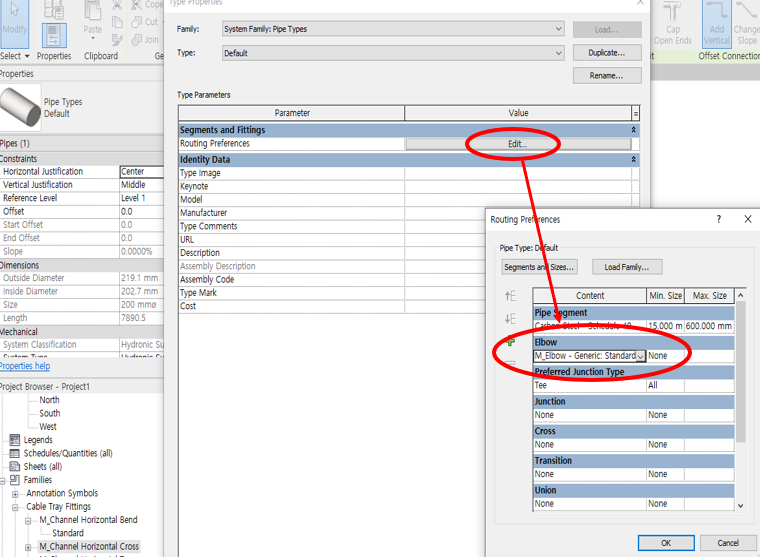Open the Family dropdown in Type Properties
760x559 pixels.
[x=558, y=29]
